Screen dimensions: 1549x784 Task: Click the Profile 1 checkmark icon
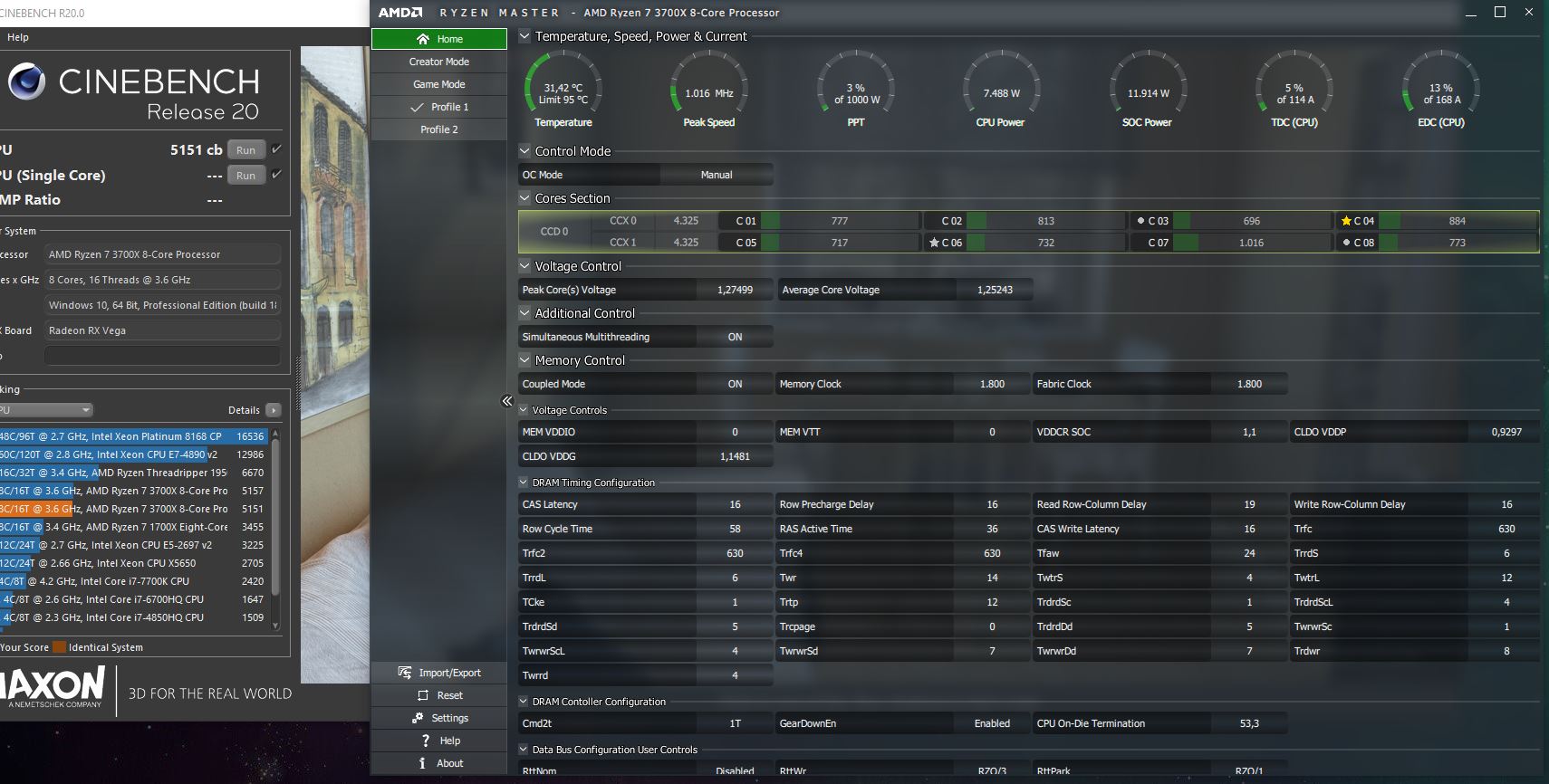point(418,107)
